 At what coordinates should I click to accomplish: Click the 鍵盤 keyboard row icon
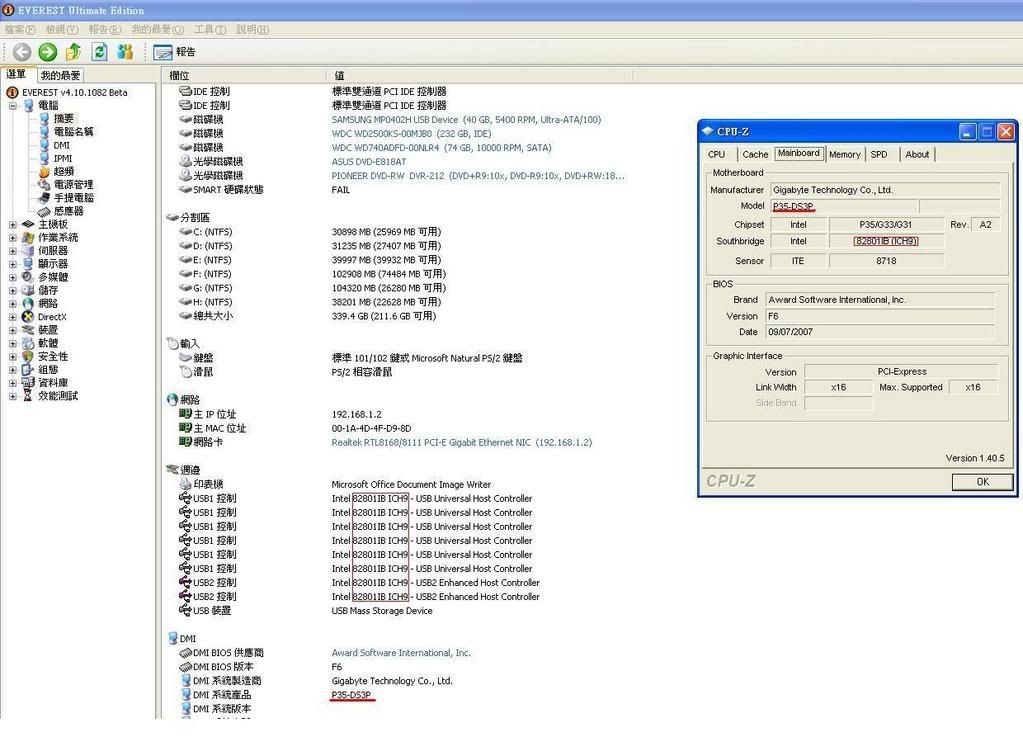click(185, 358)
